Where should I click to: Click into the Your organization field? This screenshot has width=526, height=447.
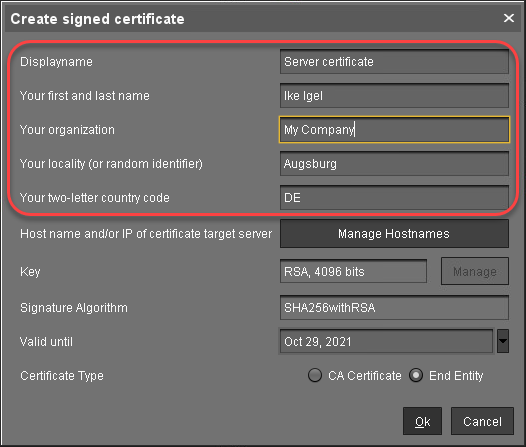[x=394, y=130]
